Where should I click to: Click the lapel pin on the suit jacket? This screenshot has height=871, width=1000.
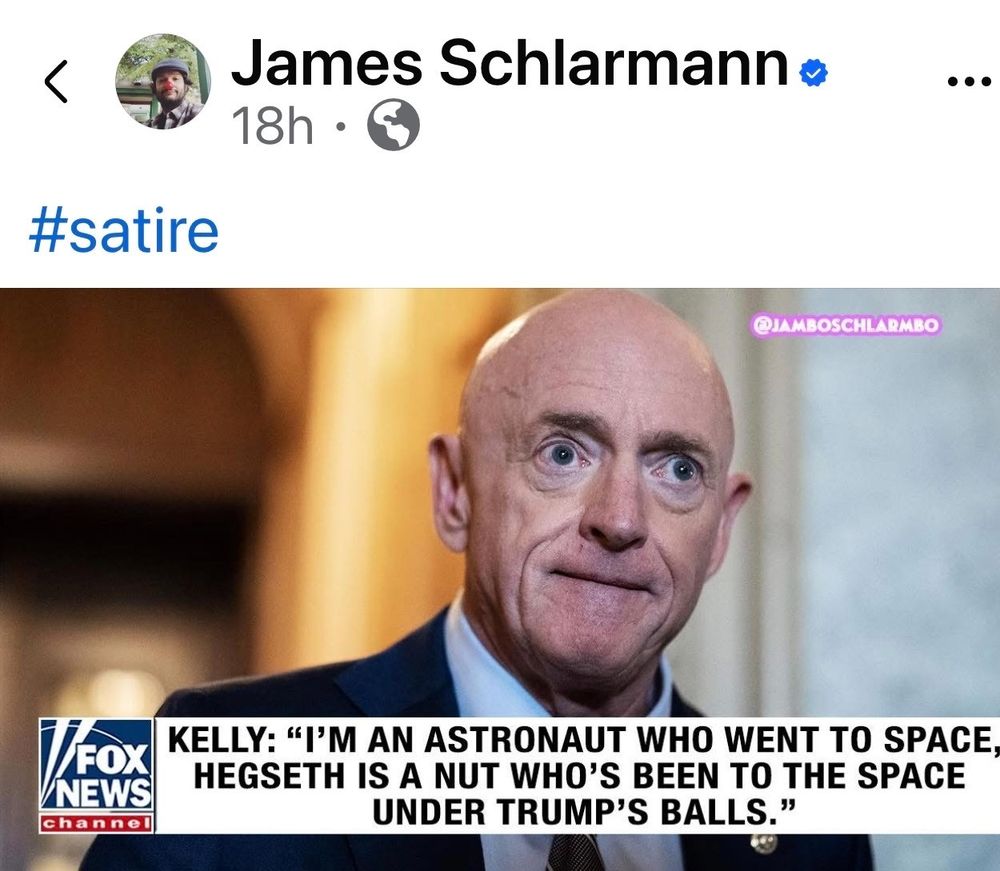(x=763, y=843)
